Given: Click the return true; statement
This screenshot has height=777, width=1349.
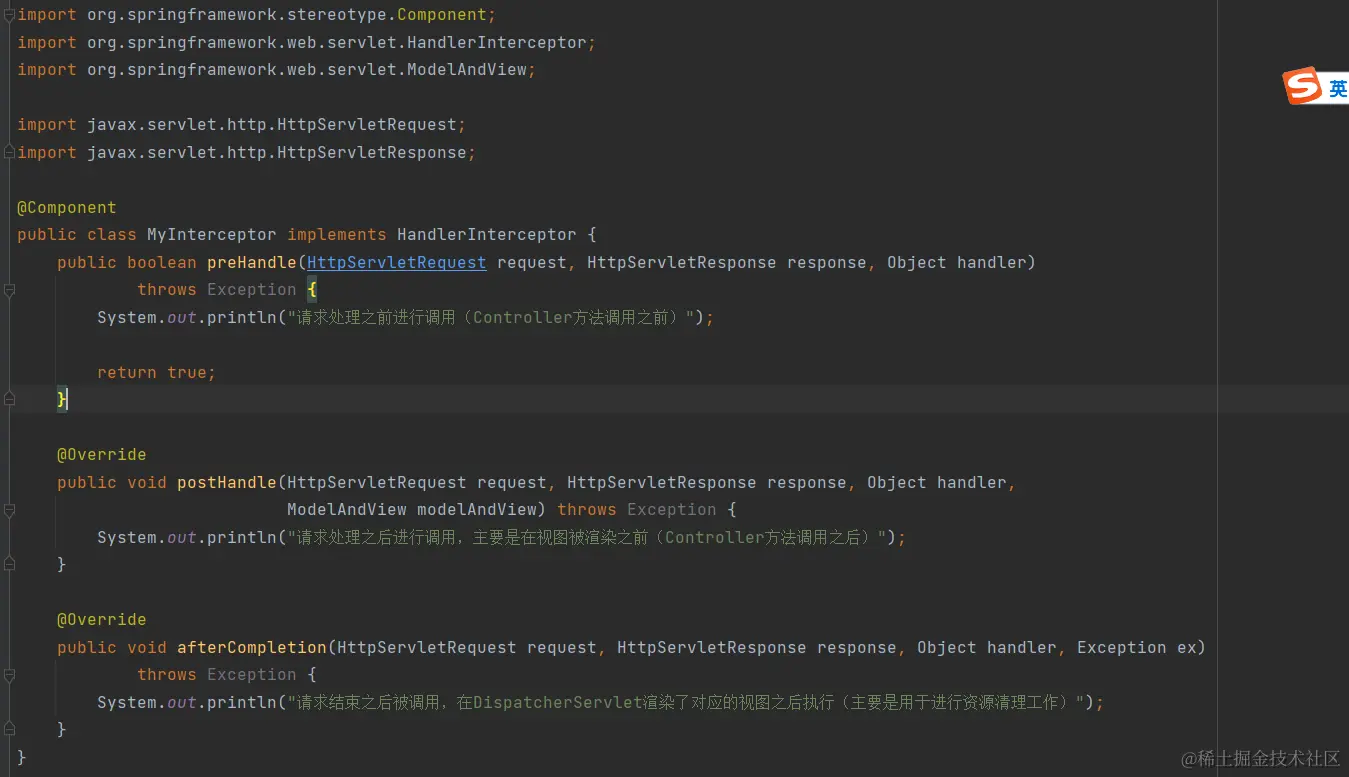Looking at the screenshot, I should [157, 372].
